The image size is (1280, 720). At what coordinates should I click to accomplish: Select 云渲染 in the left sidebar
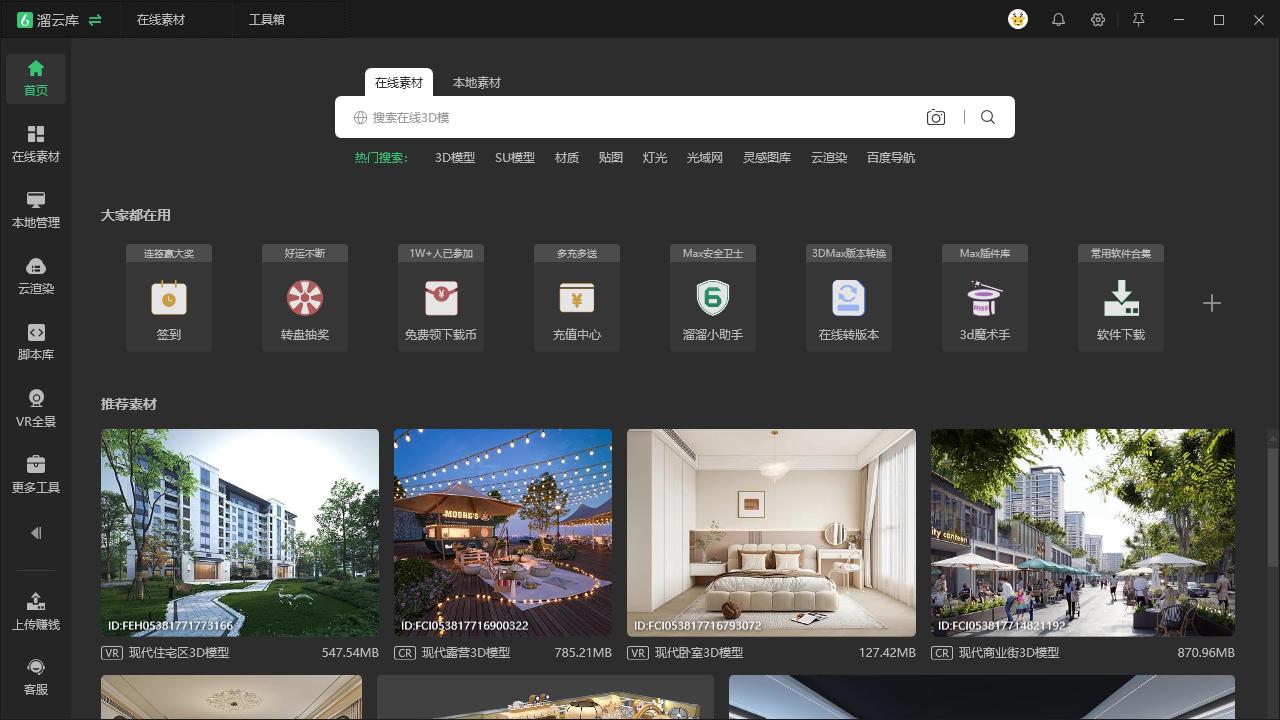point(35,274)
